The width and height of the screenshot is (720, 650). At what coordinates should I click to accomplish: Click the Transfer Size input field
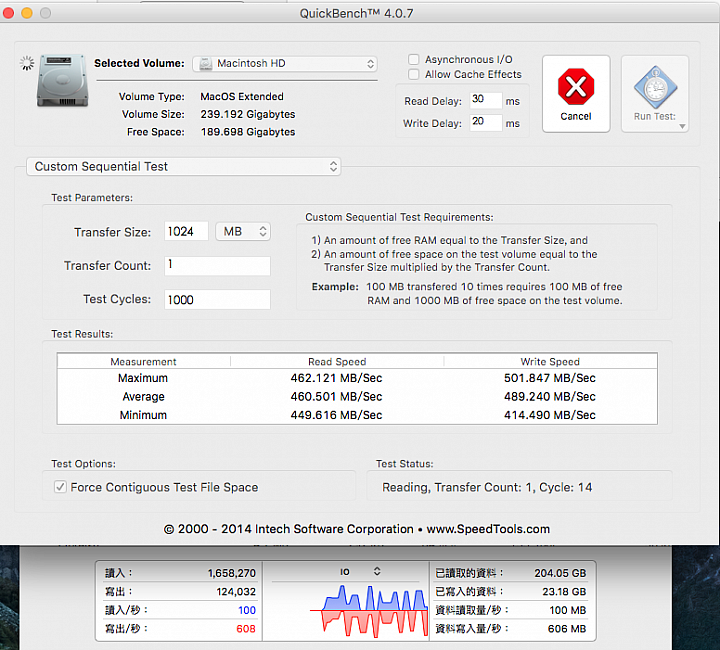[x=186, y=231]
